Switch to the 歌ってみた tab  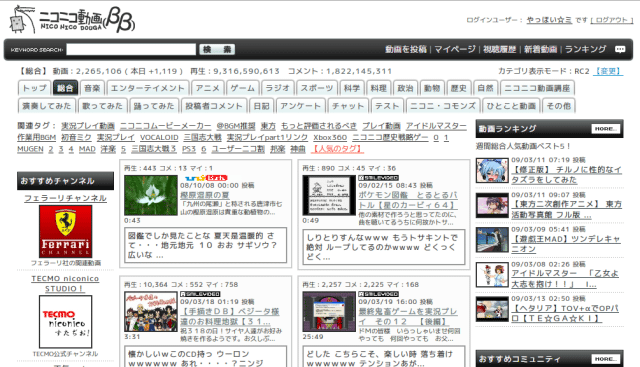(x=102, y=106)
